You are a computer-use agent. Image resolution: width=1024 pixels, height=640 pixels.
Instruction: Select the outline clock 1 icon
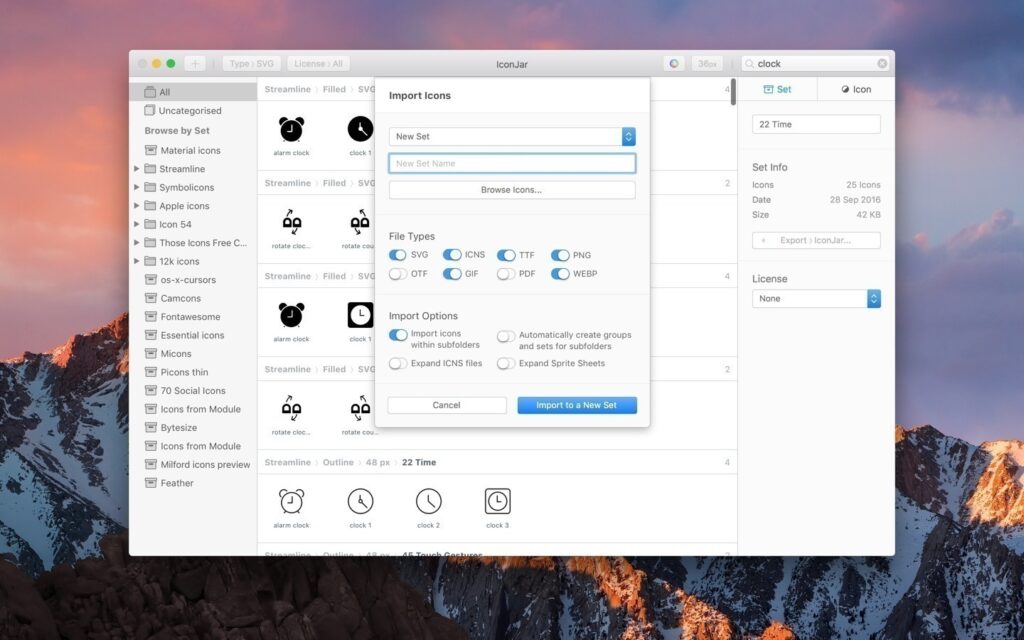(x=360, y=502)
